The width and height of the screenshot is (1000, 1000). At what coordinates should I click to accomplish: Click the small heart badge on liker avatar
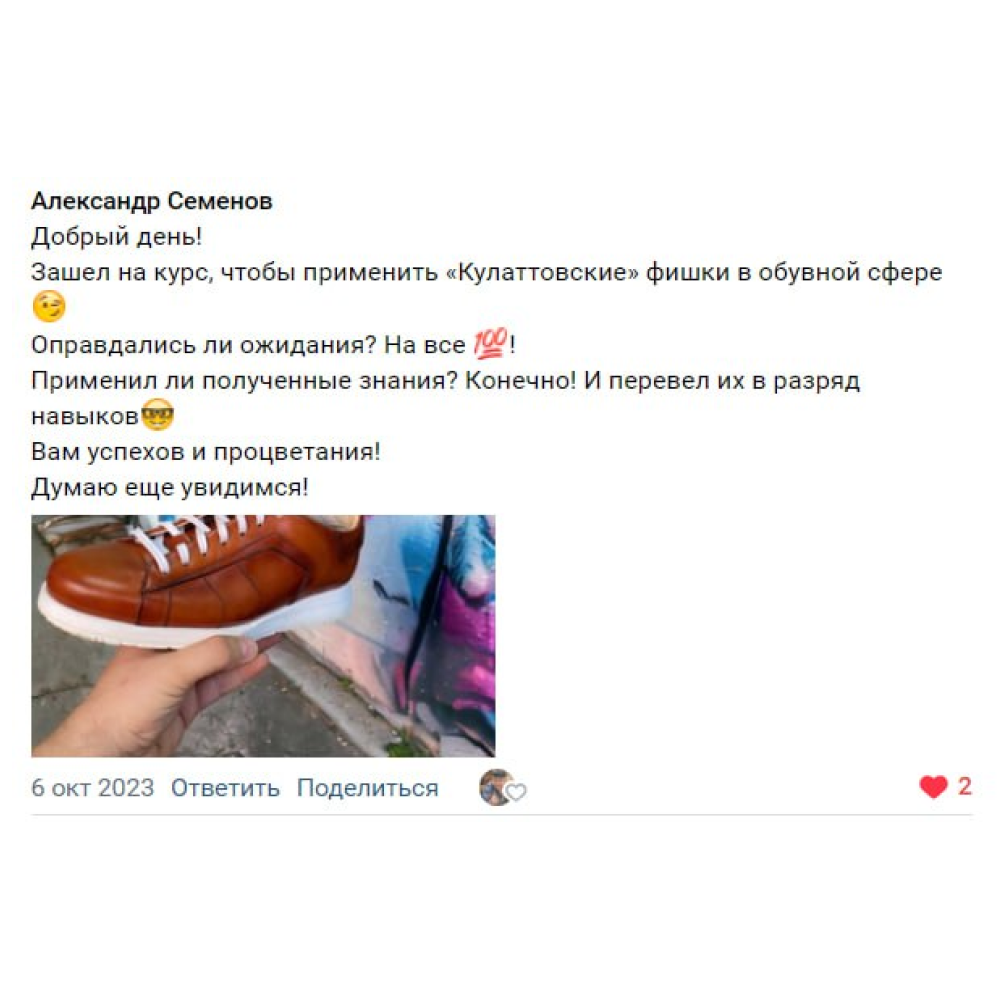[516, 792]
